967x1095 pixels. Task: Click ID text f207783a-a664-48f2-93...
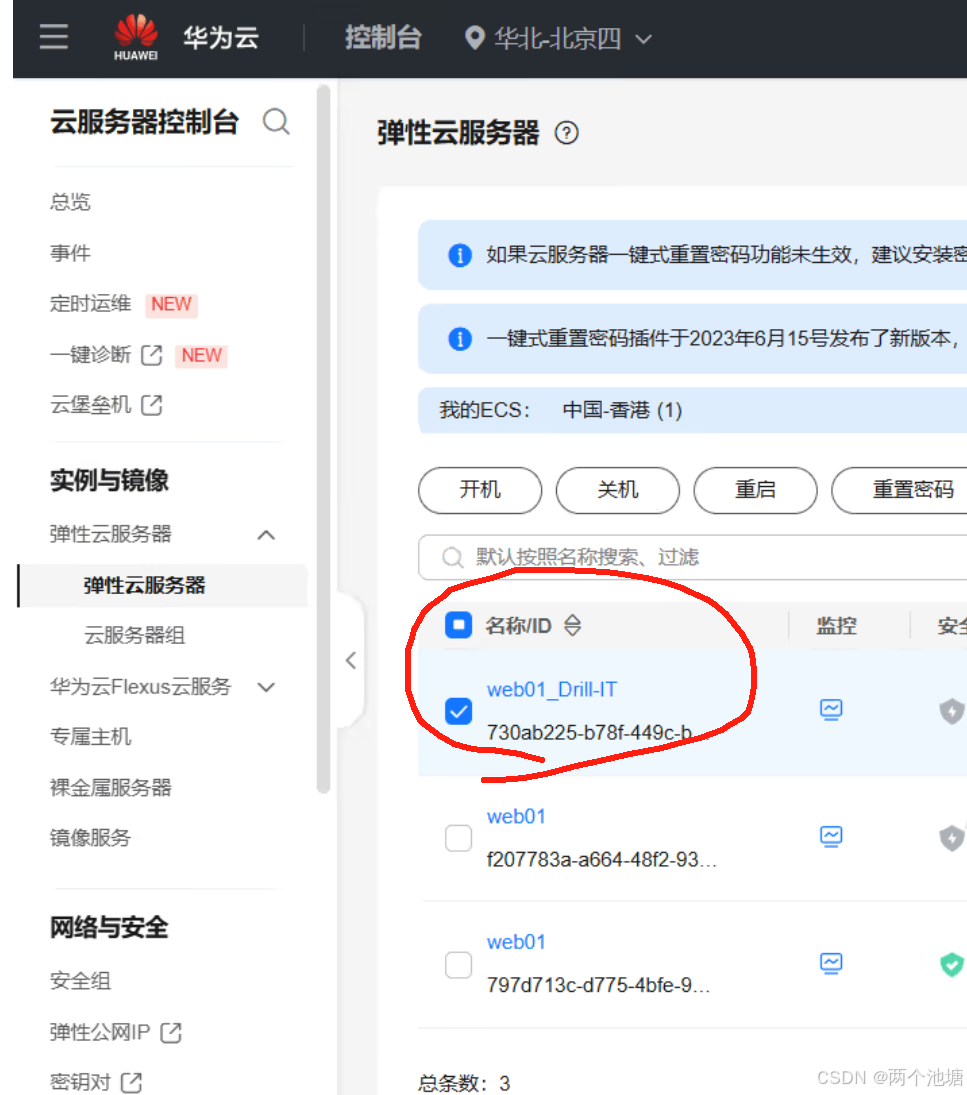(601, 860)
